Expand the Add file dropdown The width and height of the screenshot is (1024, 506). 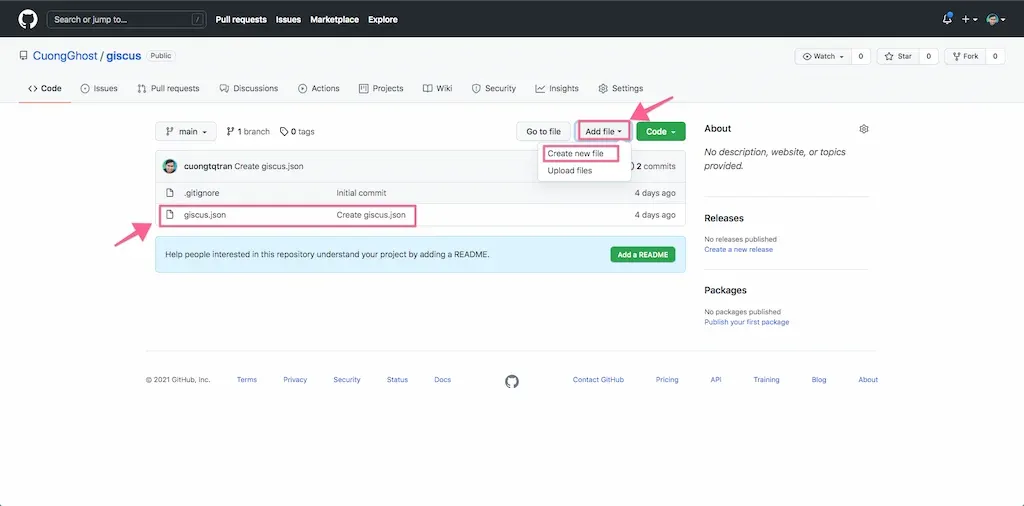pos(603,132)
